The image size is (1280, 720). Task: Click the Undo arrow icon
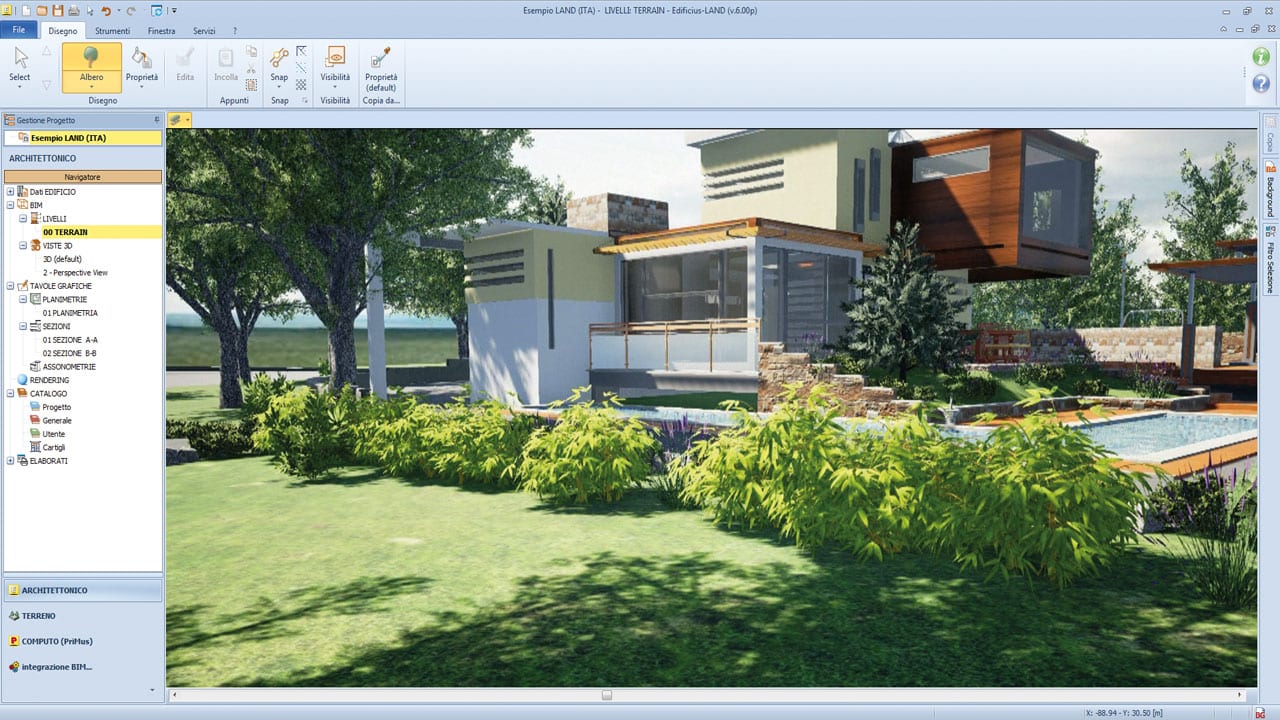coord(107,10)
